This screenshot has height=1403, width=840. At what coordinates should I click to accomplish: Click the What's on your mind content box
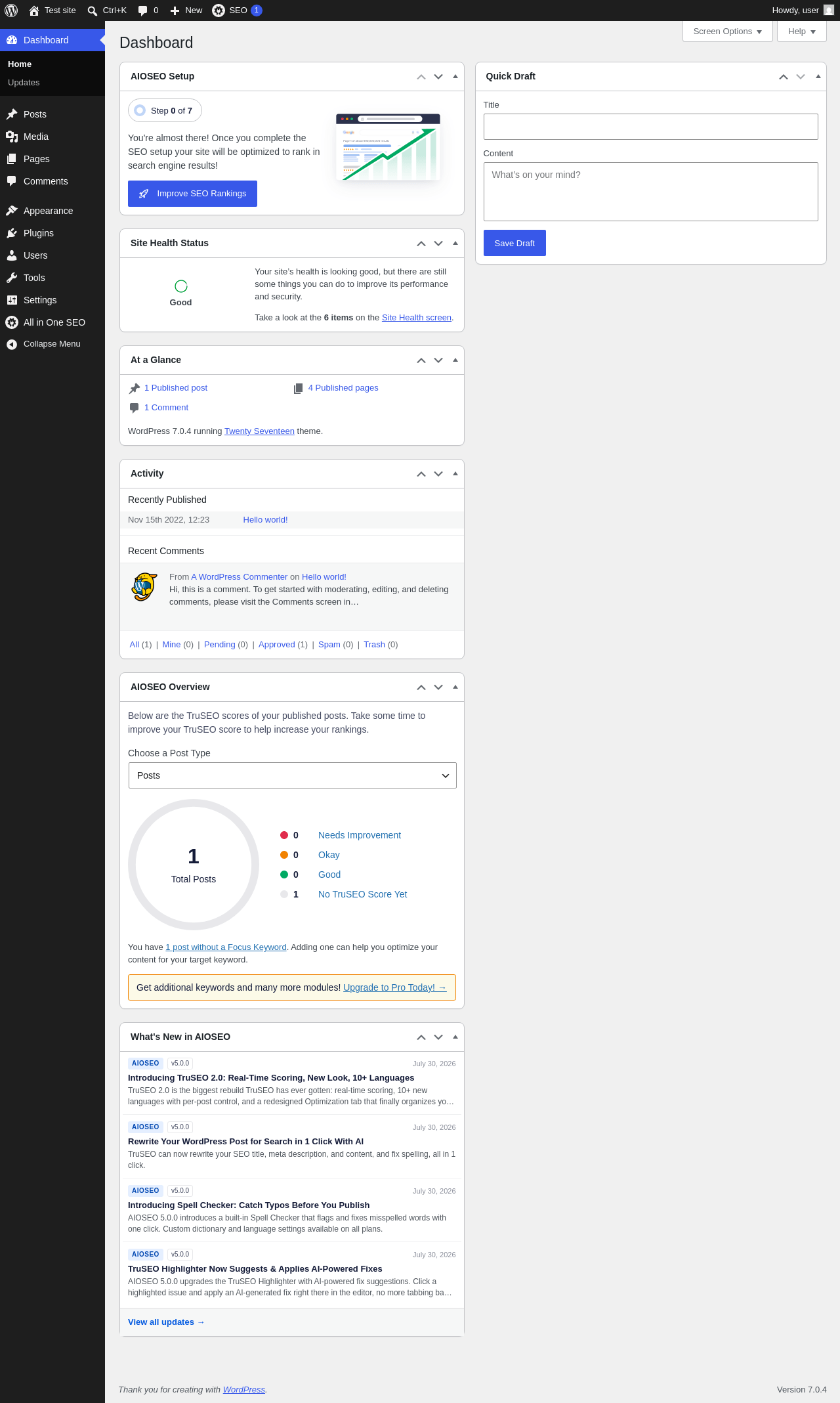pos(651,192)
